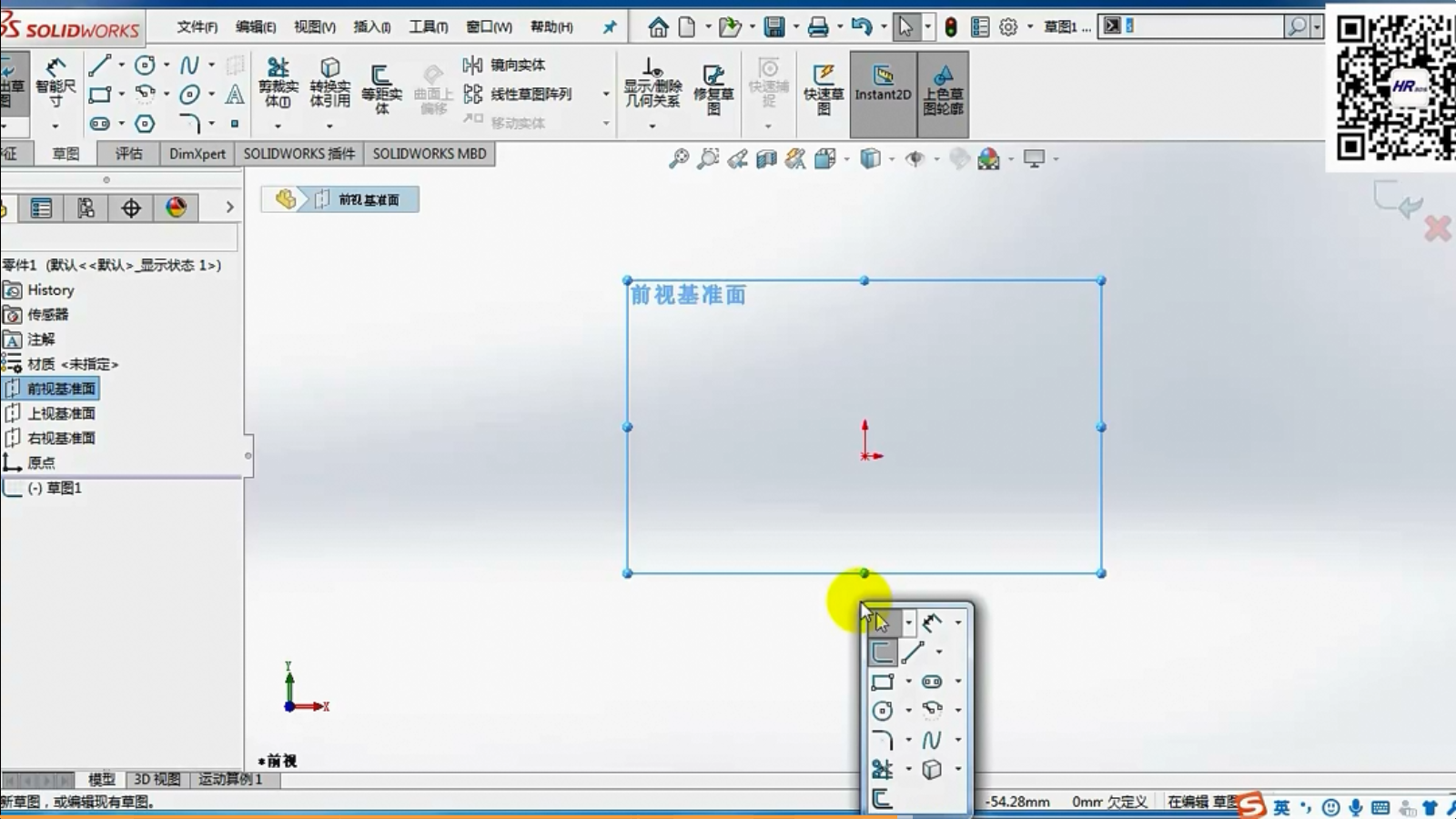Toggle shaded sketch contours (上色草图轮廓)
Image resolution: width=1456 pixels, height=819 pixels.
tap(943, 86)
